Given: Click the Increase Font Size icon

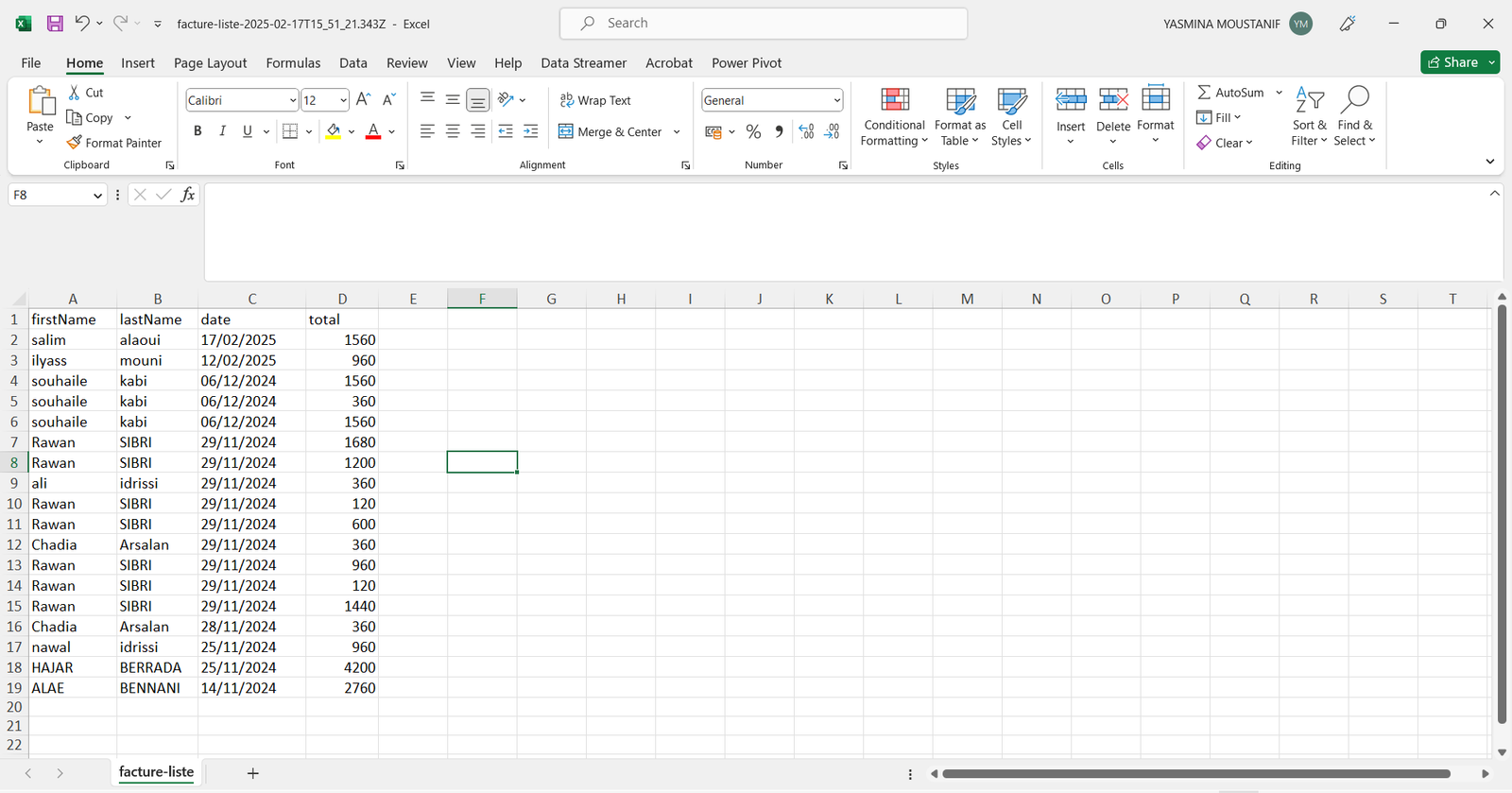Looking at the screenshot, I should [x=363, y=100].
